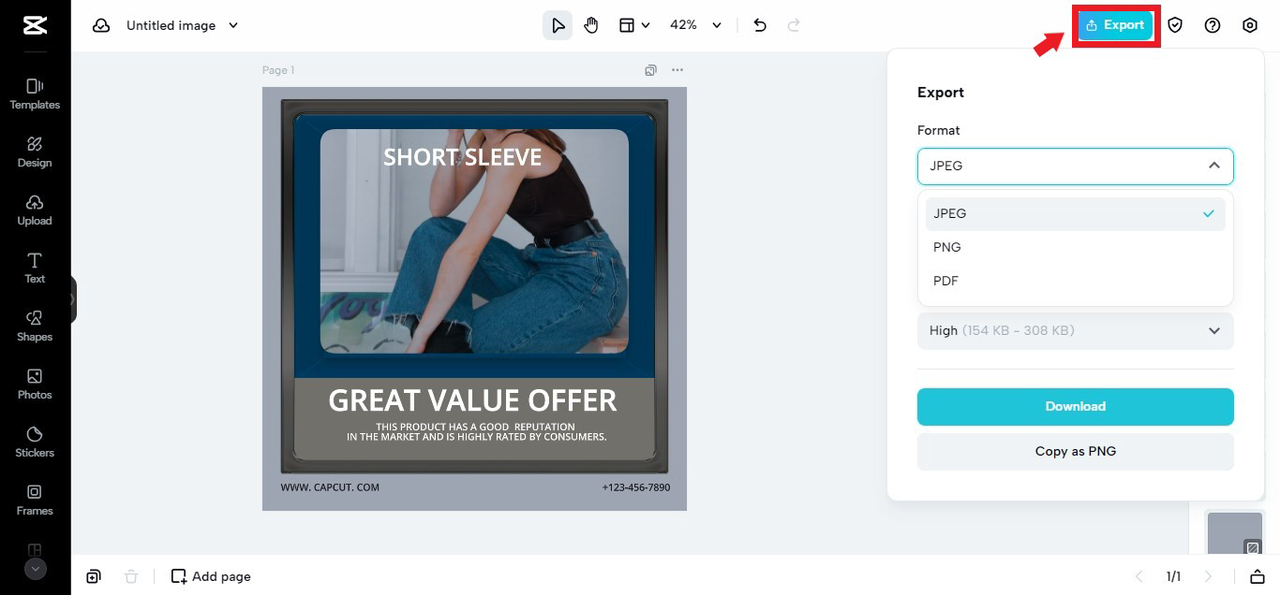1280x595 pixels.
Task: Click Add page button
Action: point(211,577)
